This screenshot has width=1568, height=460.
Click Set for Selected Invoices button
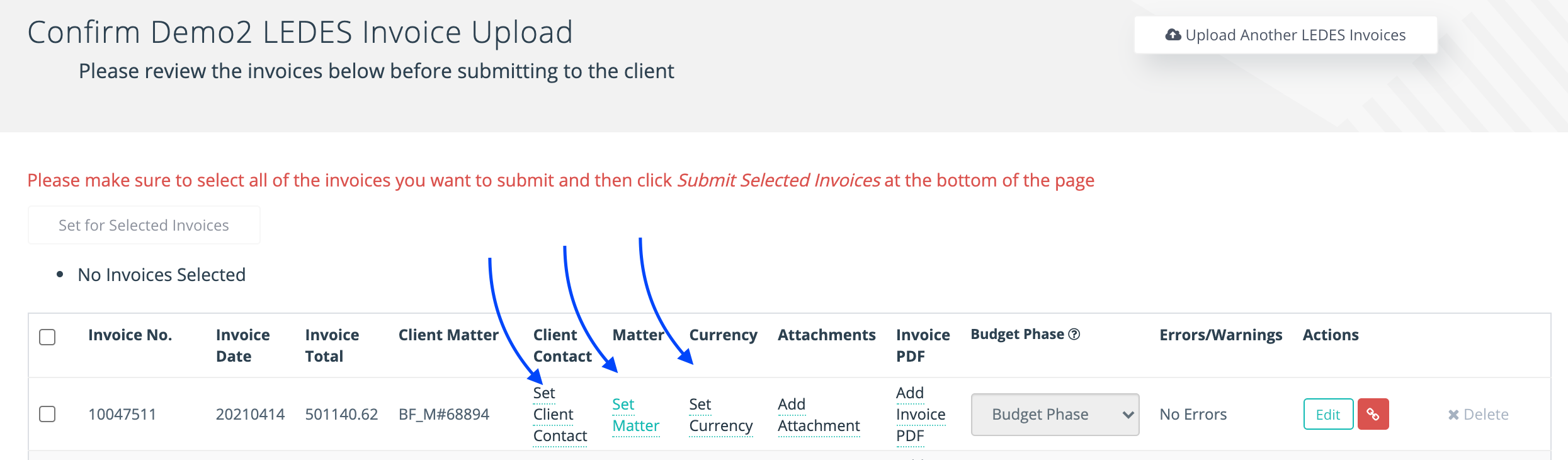click(144, 225)
